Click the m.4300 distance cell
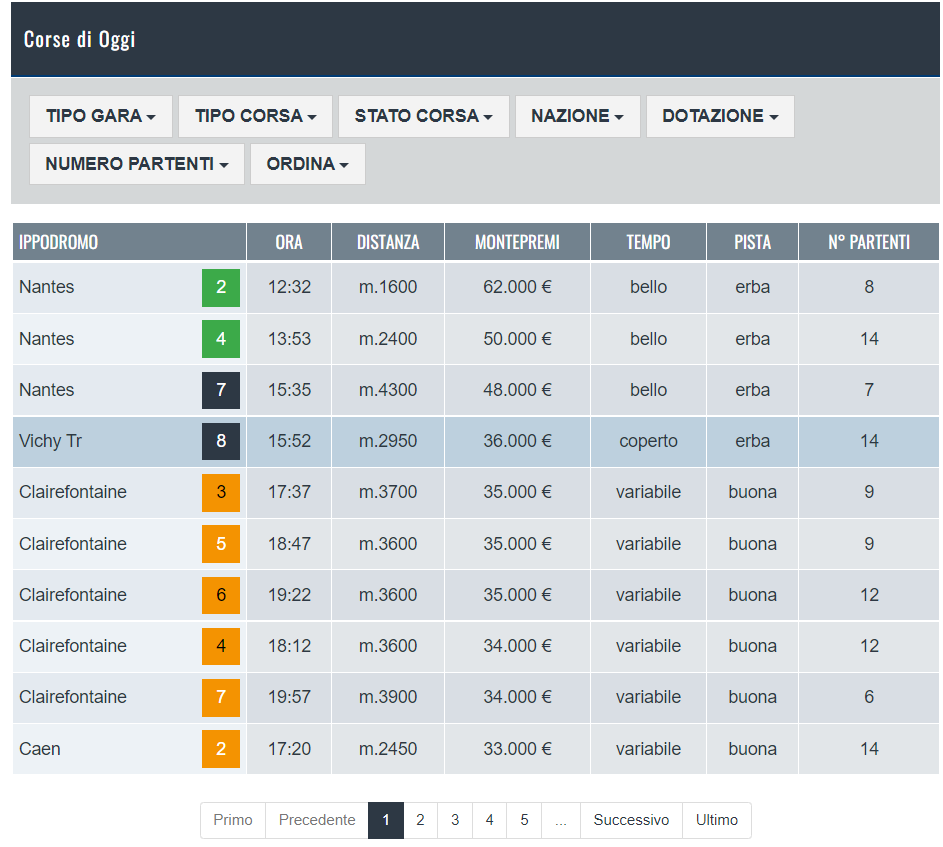The height and width of the screenshot is (847, 943). pyautogui.click(x=388, y=390)
